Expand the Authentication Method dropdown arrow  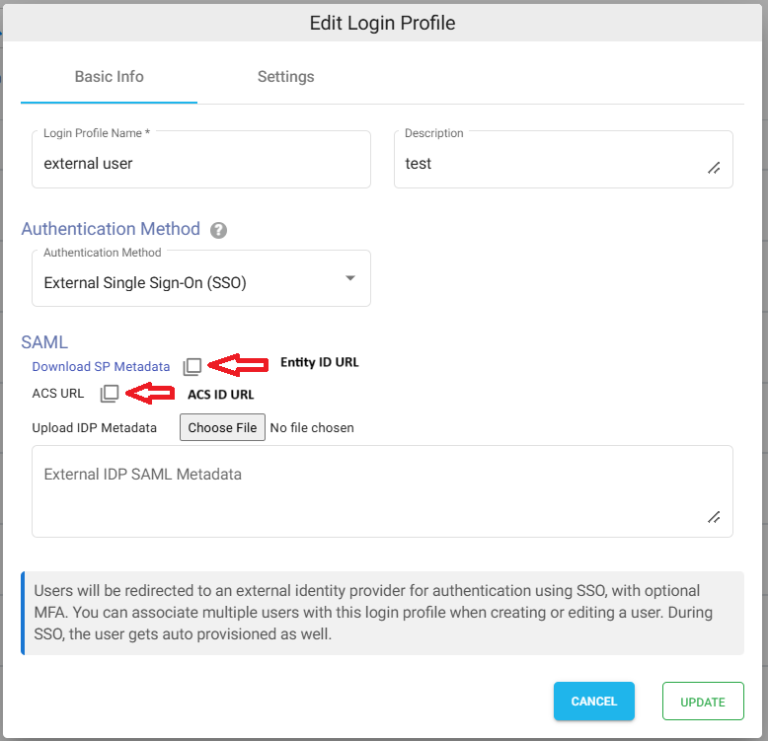(350, 278)
